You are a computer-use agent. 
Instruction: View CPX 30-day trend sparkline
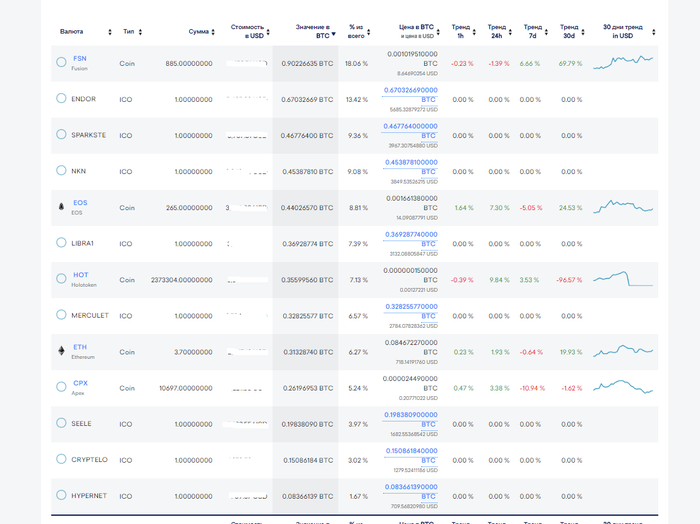click(x=623, y=387)
